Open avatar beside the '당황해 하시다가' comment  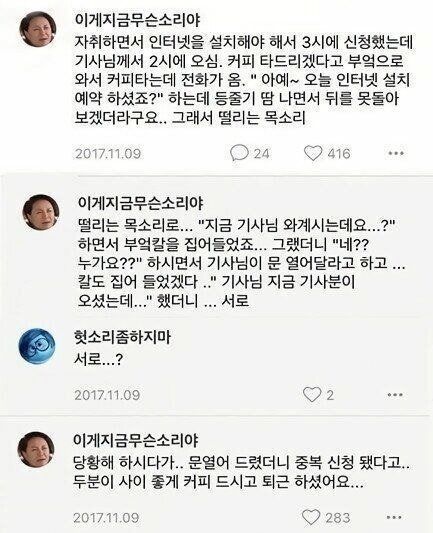tap(36, 449)
